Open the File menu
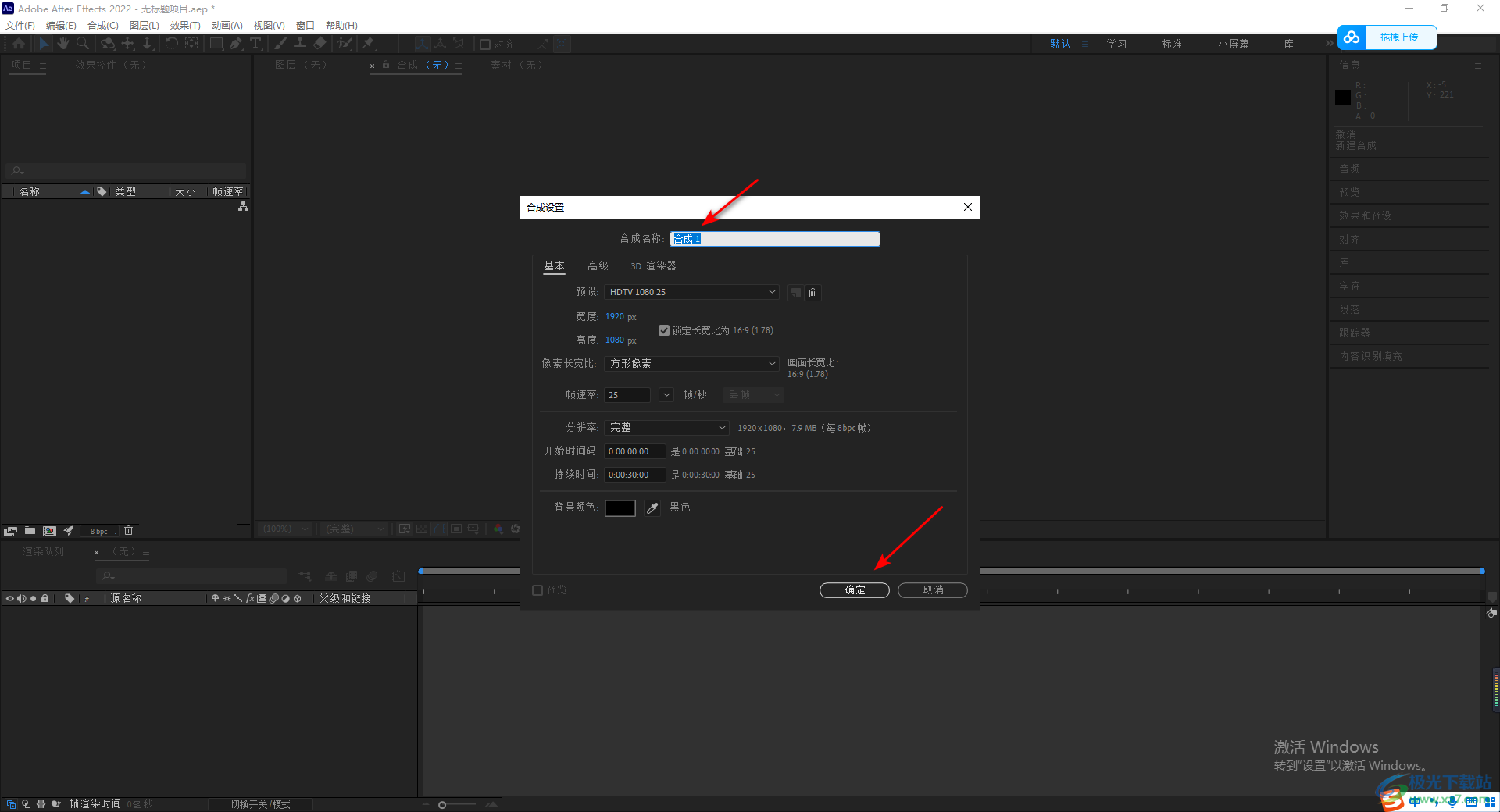Image resolution: width=1500 pixels, height=812 pixels. (20, 25)
